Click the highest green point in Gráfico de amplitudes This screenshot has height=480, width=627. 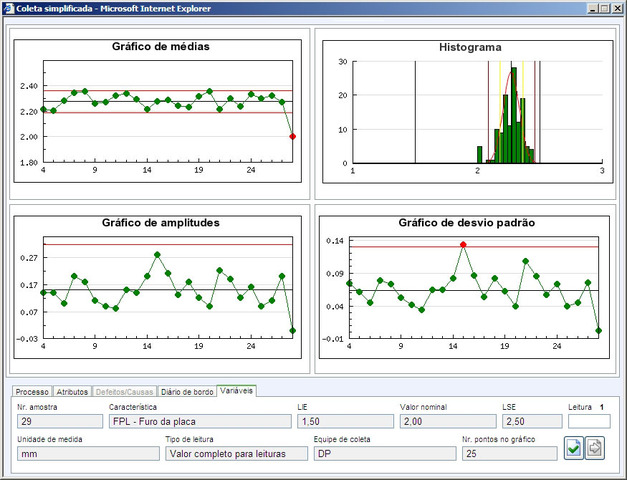pos(157,254)
